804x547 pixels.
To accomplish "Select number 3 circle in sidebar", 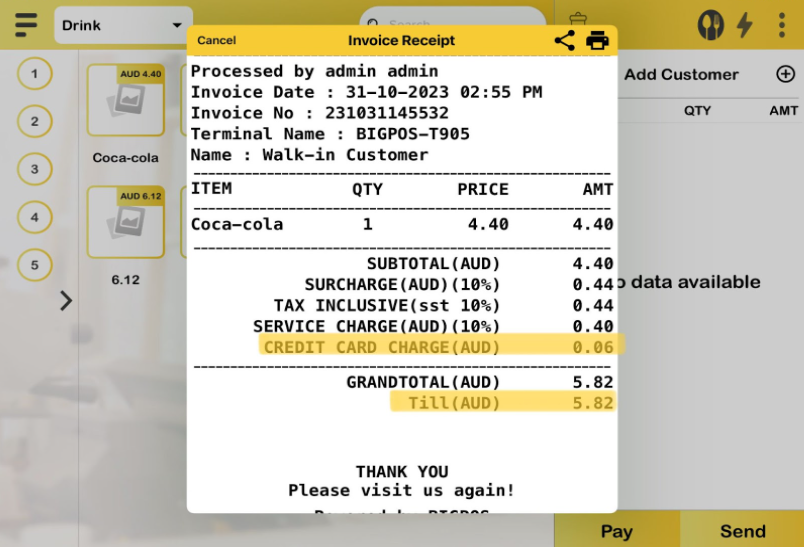I will click(35, 169).
